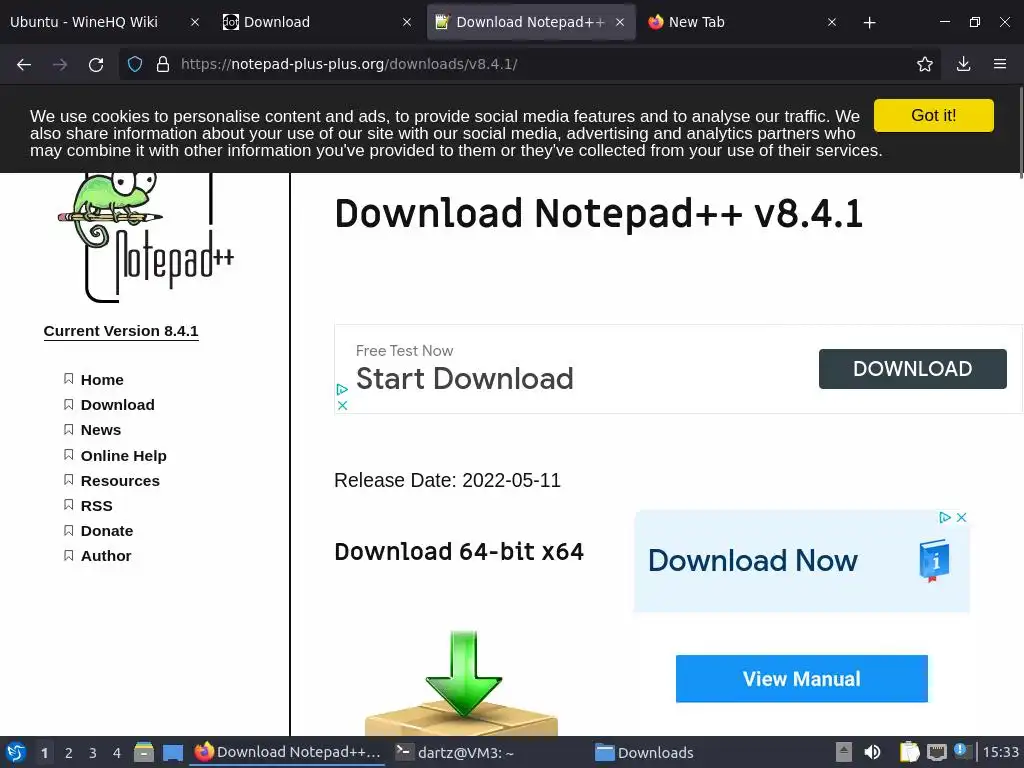The height and width of the screenshot is (768, 1024).
Task: Click the Download Now ad banner
Action: pos(801,561)
